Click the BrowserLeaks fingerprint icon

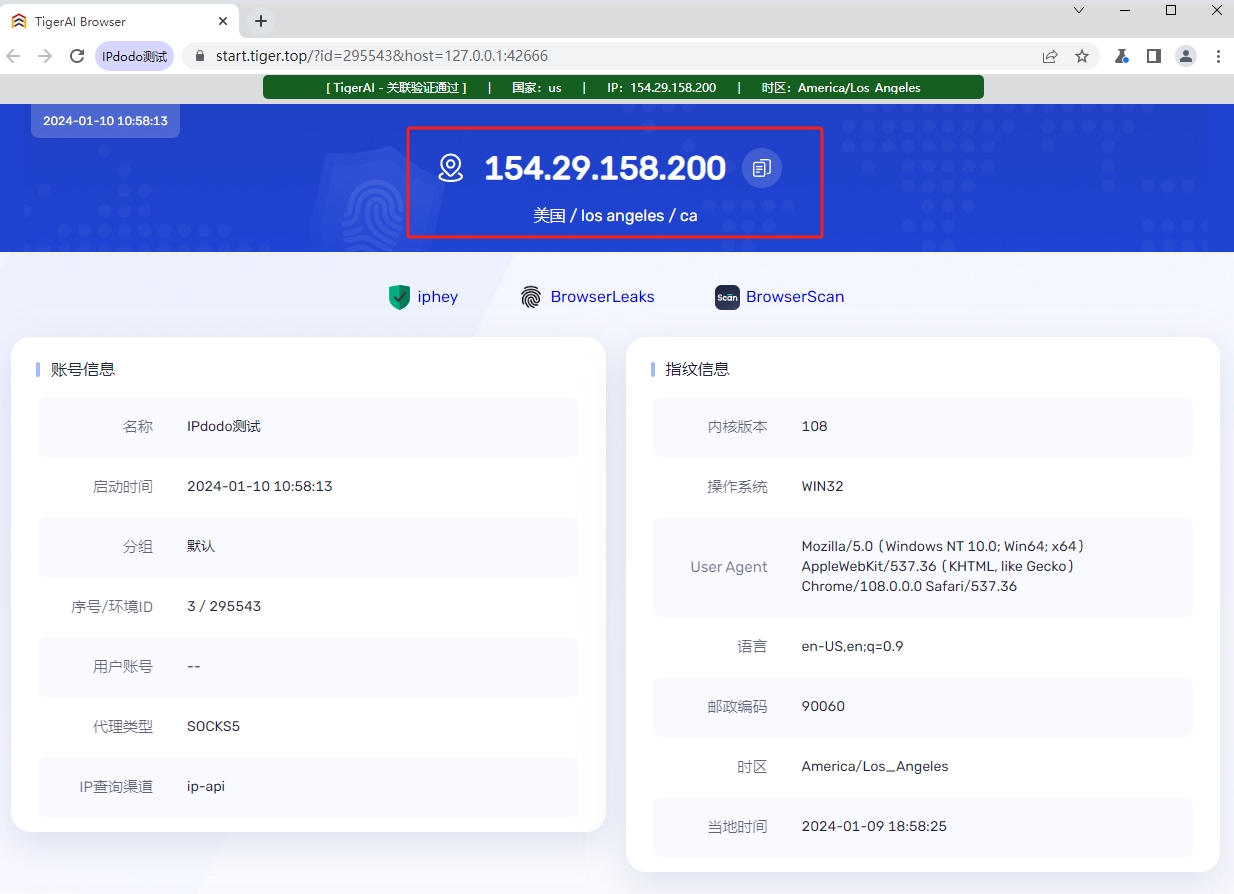[530, 297]
